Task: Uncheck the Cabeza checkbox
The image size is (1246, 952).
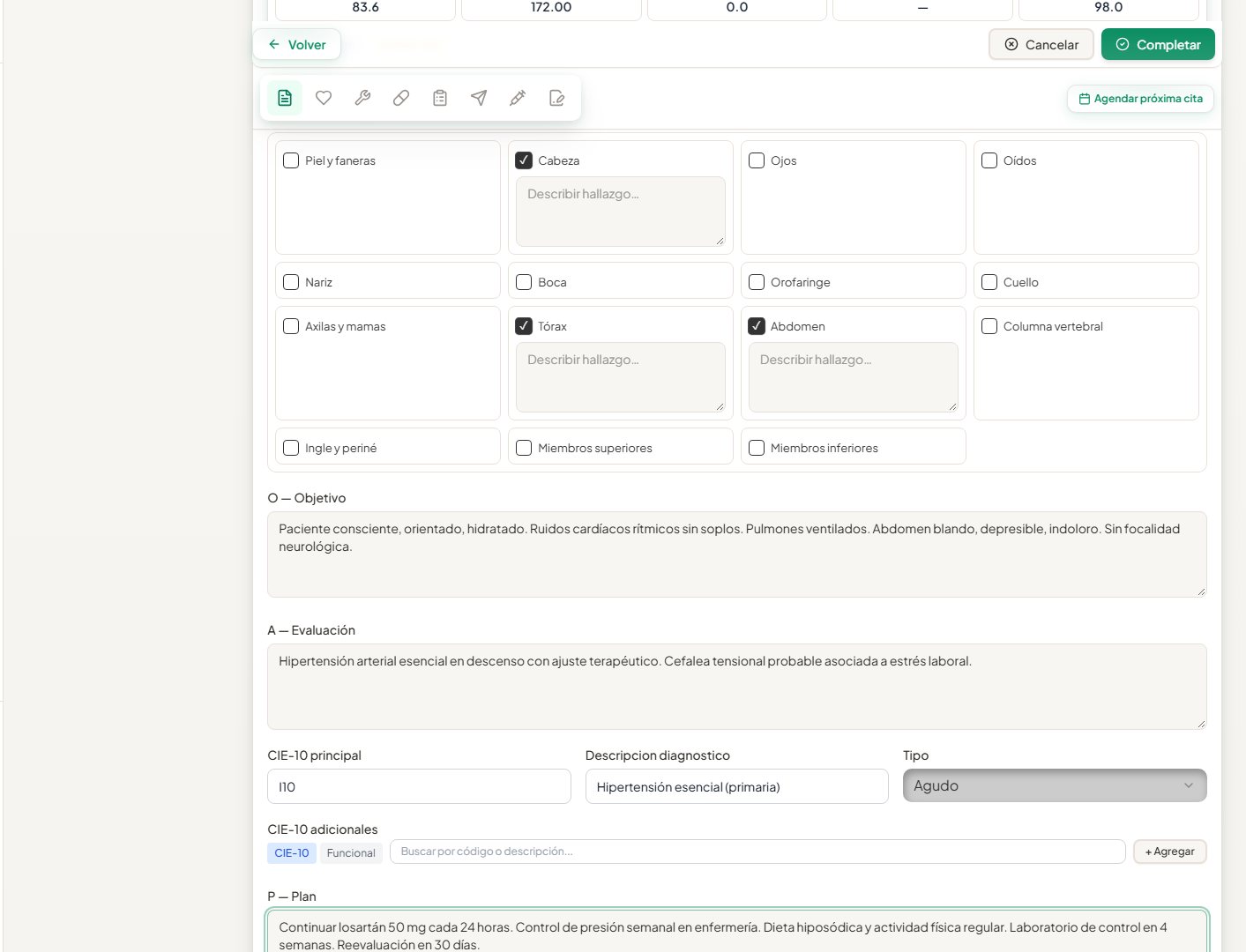Action: (x=524, y=160)
